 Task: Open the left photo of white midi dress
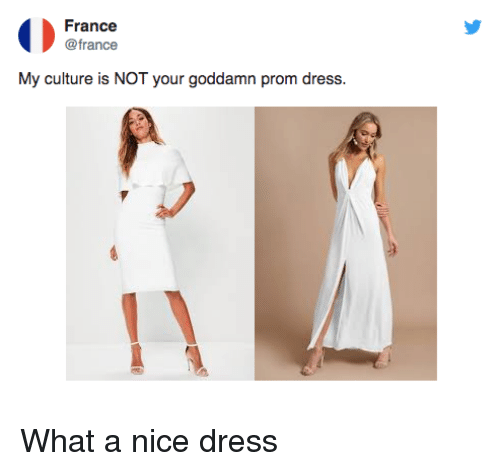click(160, 243)
